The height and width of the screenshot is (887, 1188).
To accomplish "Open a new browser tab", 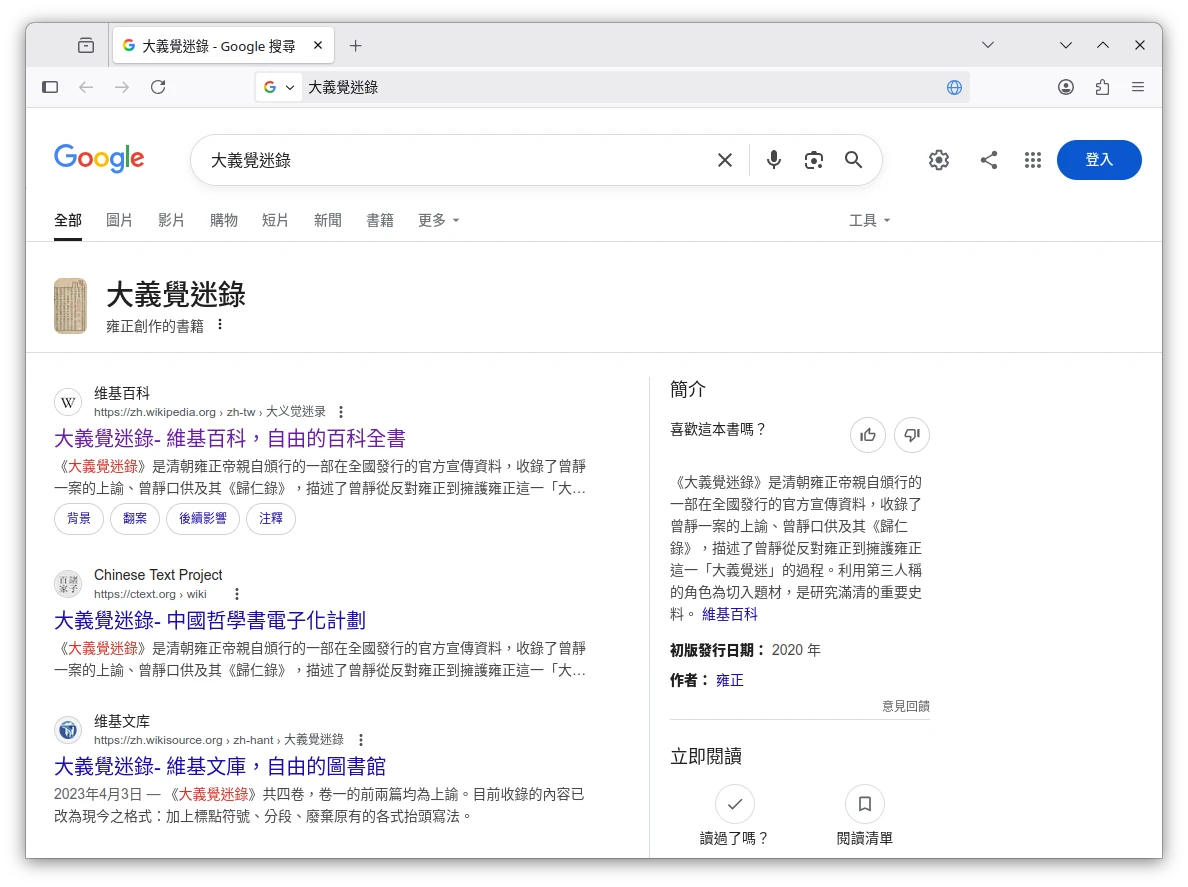I will point(356,45).
